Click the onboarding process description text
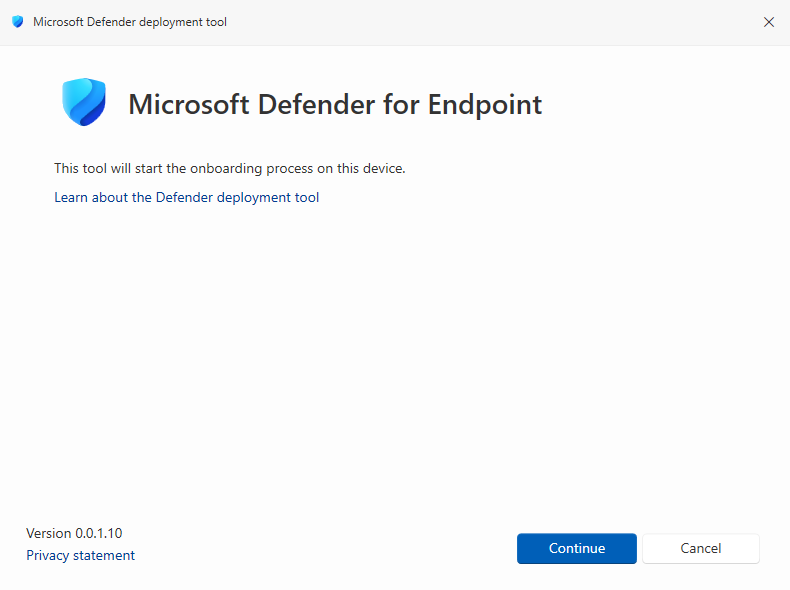The height and width of the screenshot is (590, 790). 230,168
